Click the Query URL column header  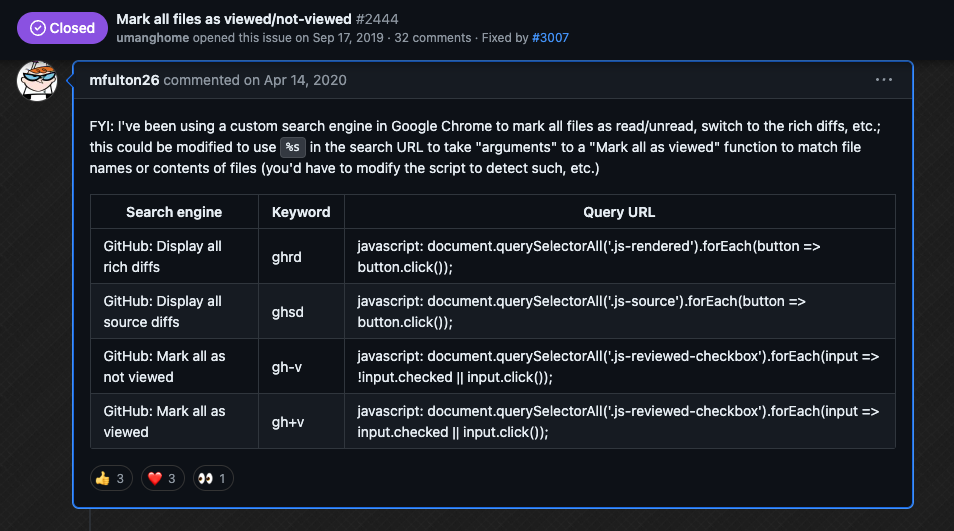point(619,212)
